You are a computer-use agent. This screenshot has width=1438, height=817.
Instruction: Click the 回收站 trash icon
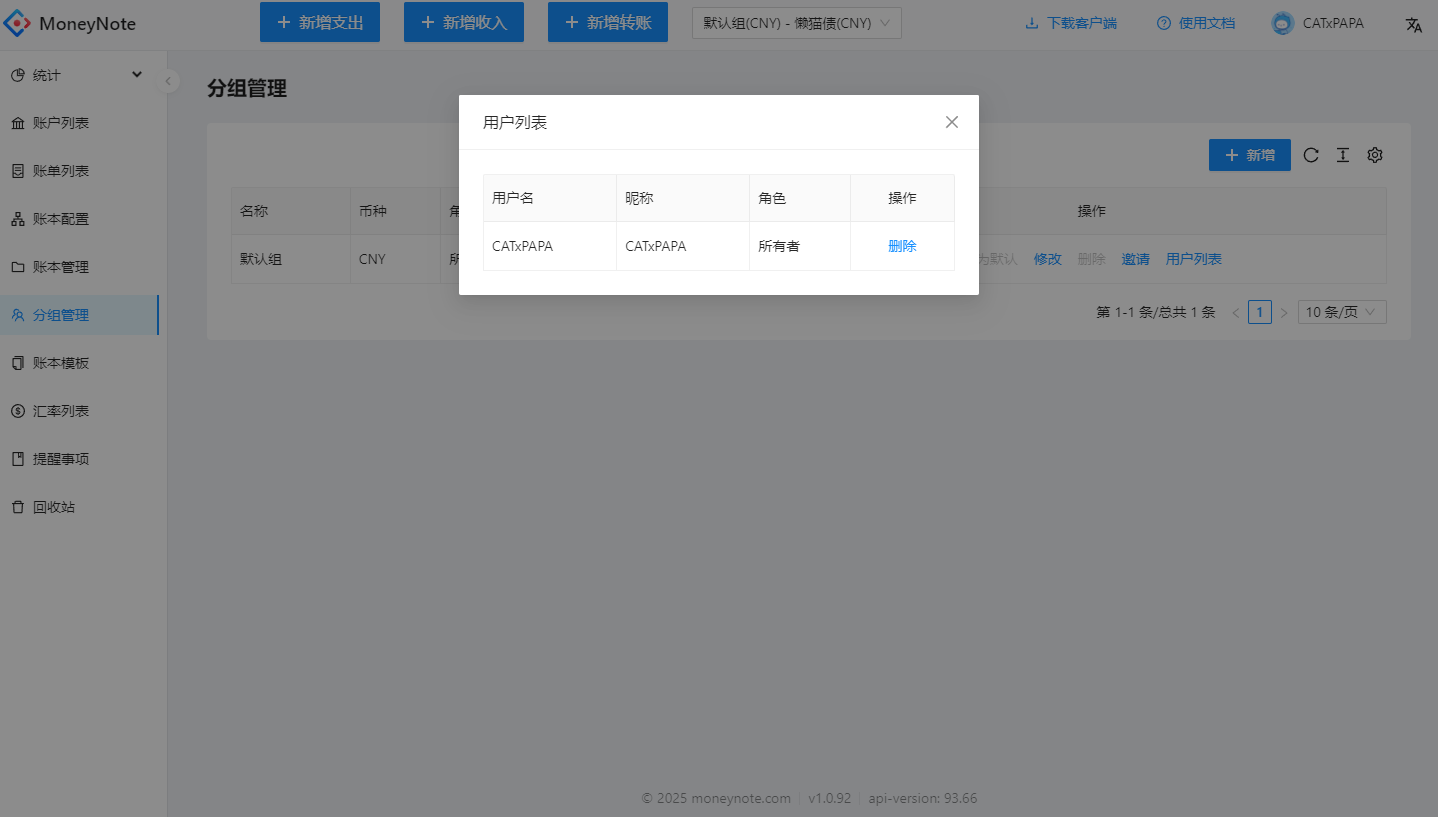(x=17, y=507)
